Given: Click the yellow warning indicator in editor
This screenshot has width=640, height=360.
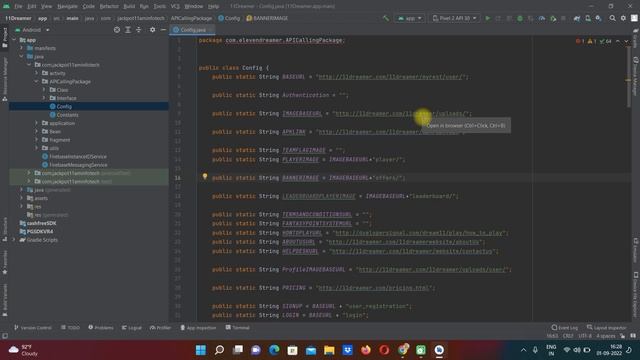Looking at the screenshot, I should [591, 41].
